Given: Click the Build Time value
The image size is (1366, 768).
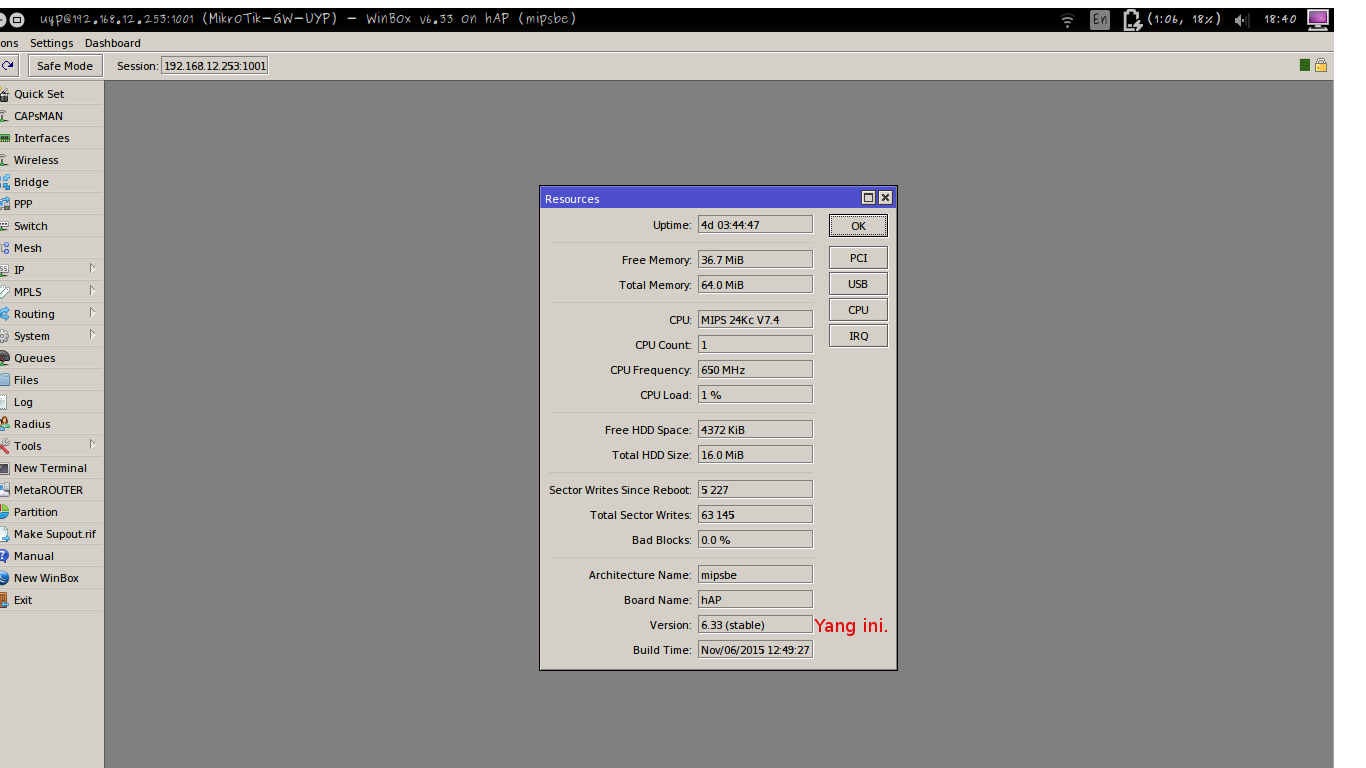Looking at the screenshot, I should (755, 650).
